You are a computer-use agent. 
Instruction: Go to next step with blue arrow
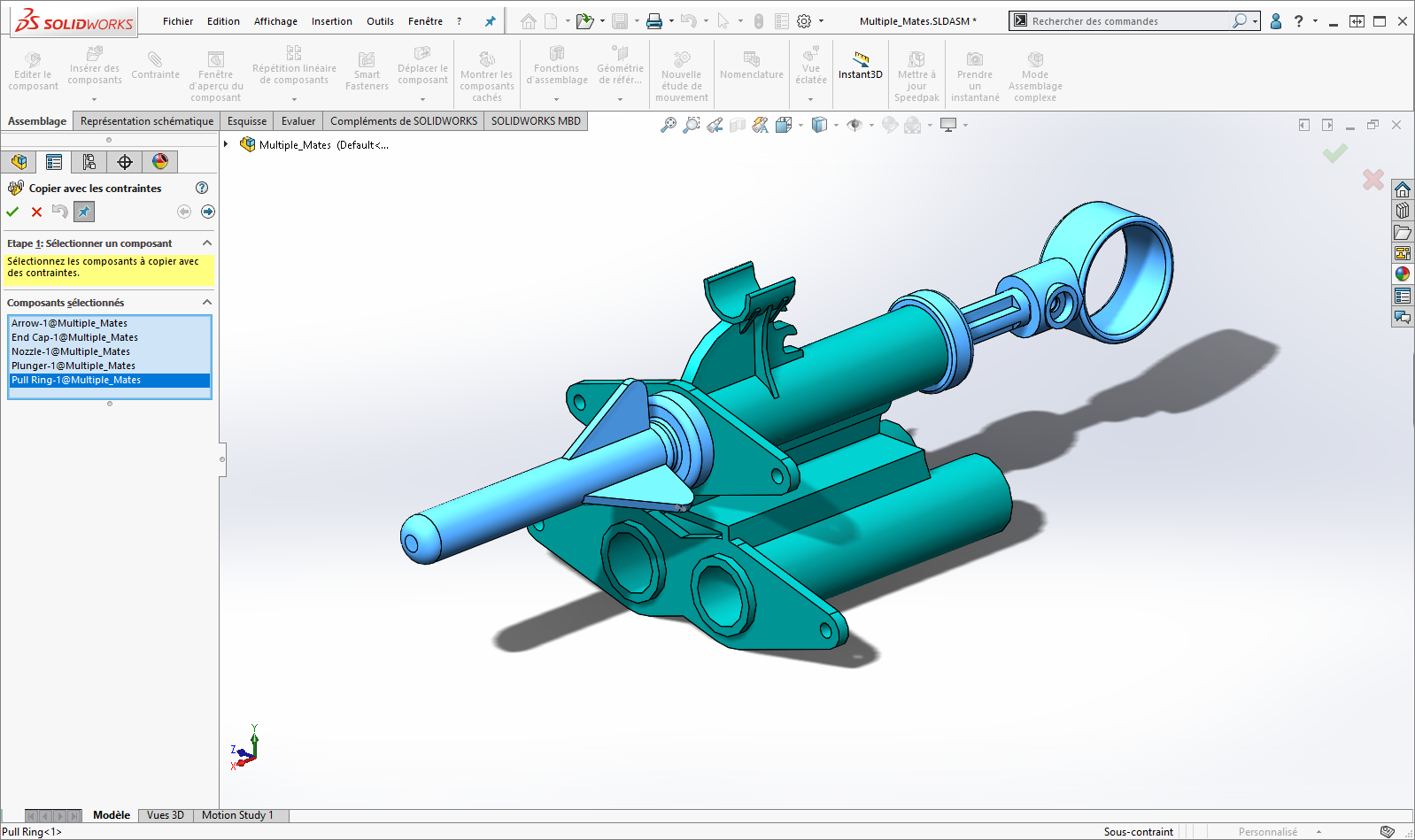click(207, 212)
